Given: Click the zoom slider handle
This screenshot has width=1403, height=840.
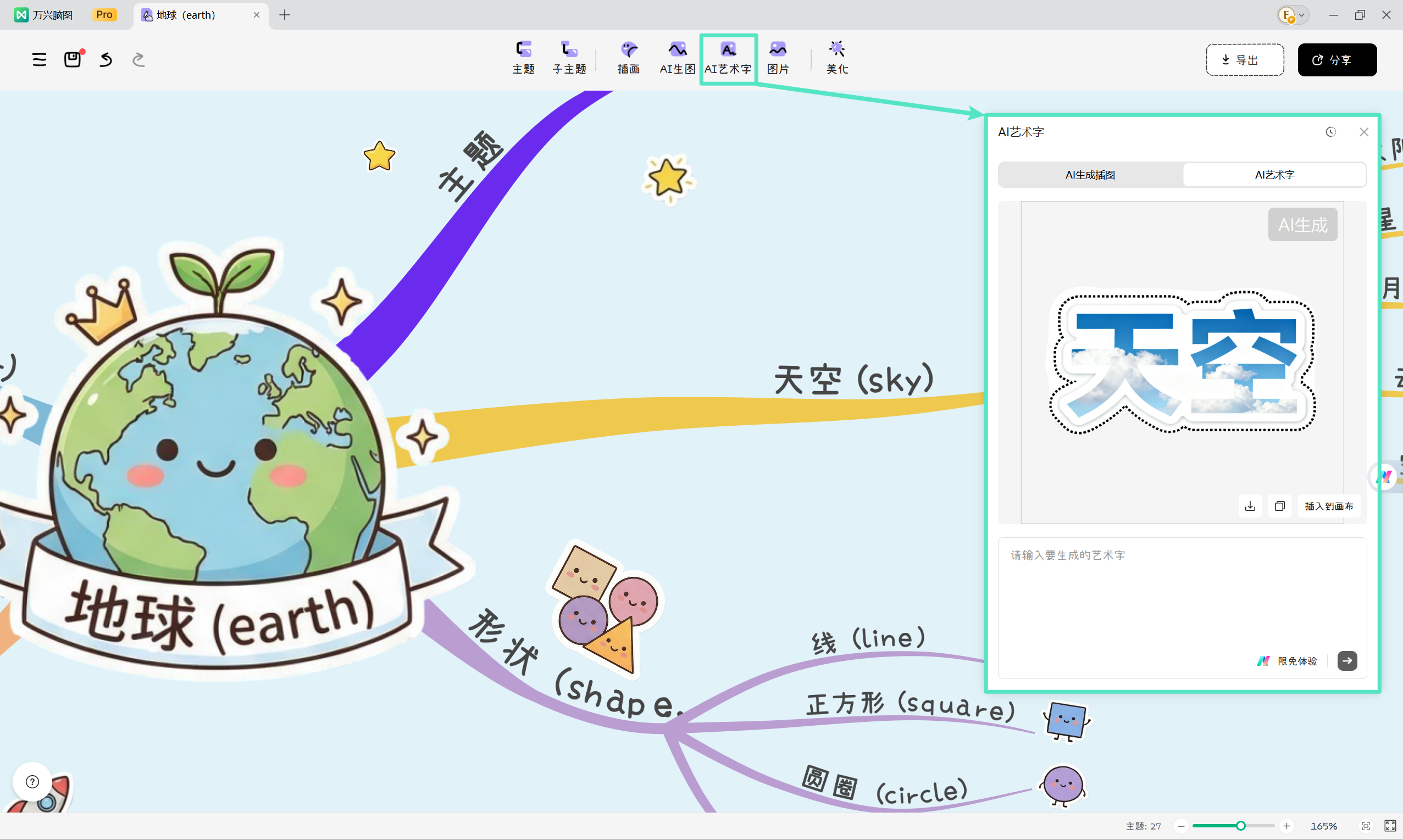Looking at the screenshot, I should click(1240, 826).
